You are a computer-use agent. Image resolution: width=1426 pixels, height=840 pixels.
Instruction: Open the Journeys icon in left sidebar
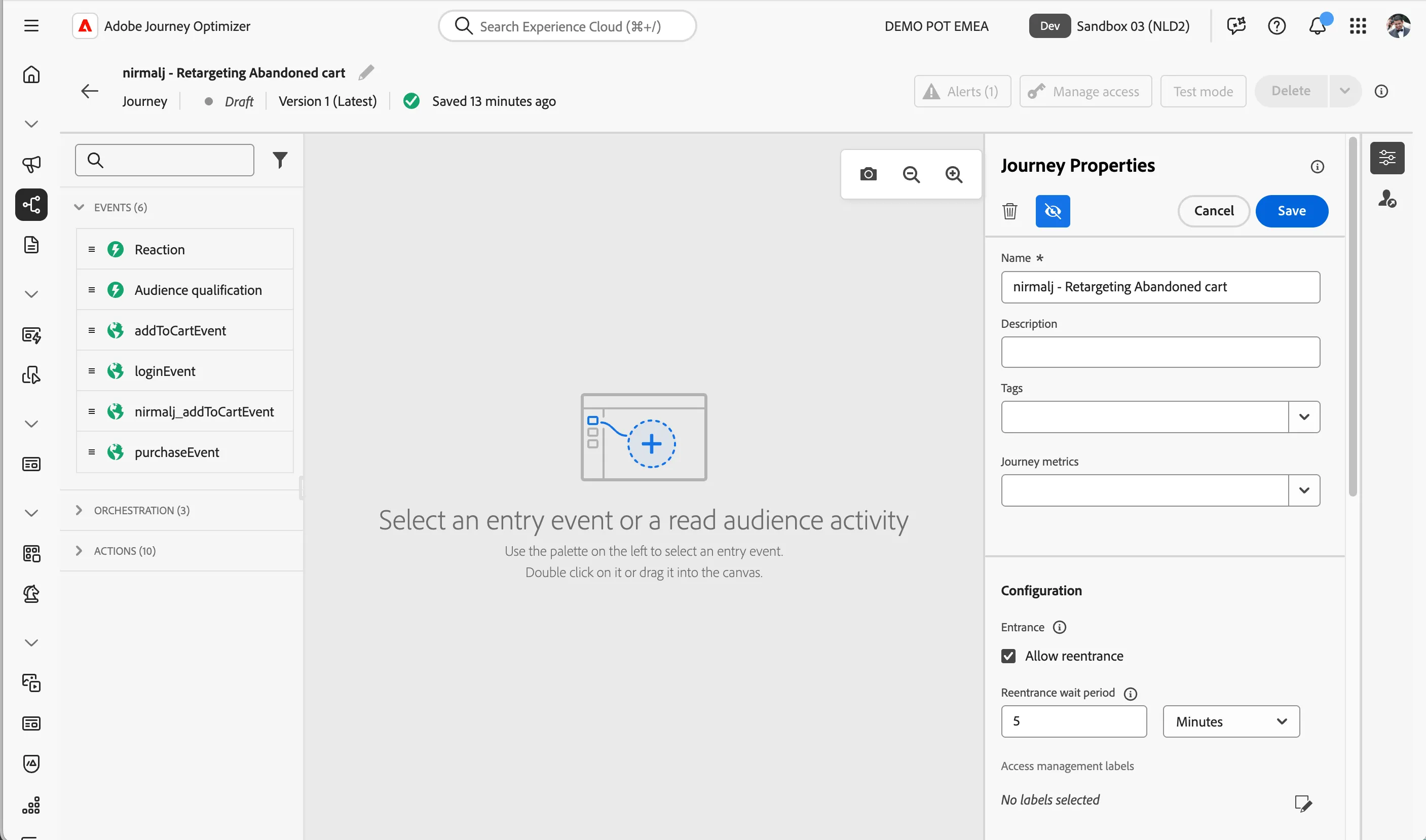pos(31,204)
